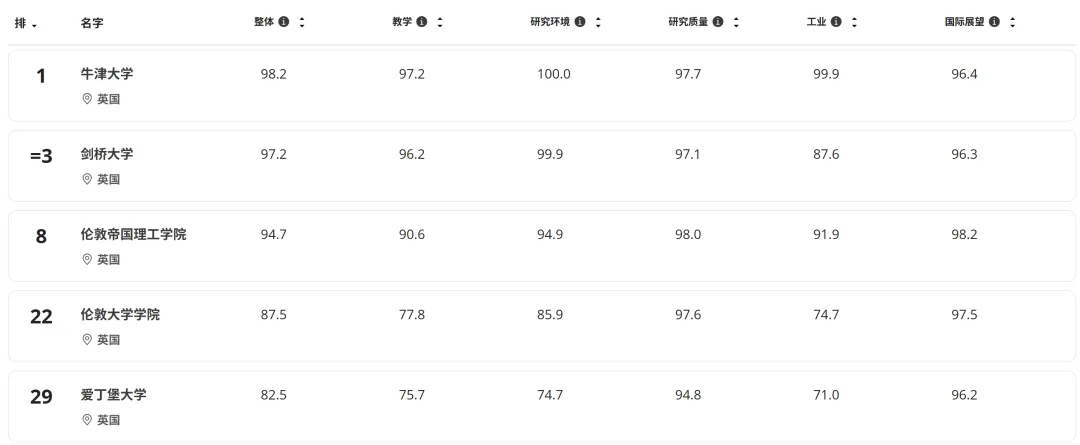The width and height of the screenshot is (1080, 445).
Task: Open the info icon for 研究质量
Action: pos(718,22)
